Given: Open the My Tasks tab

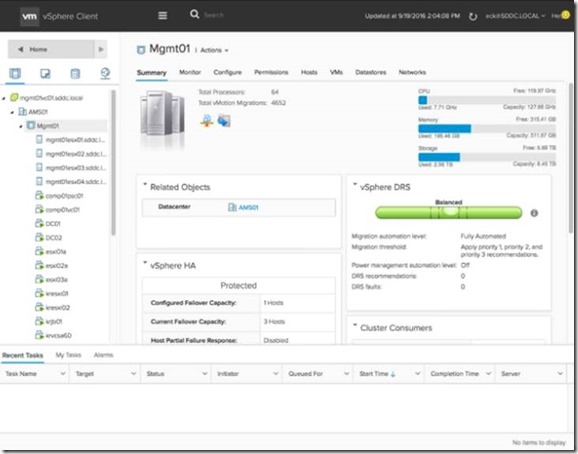Looking at the screenshot, I should coord(68,355).
